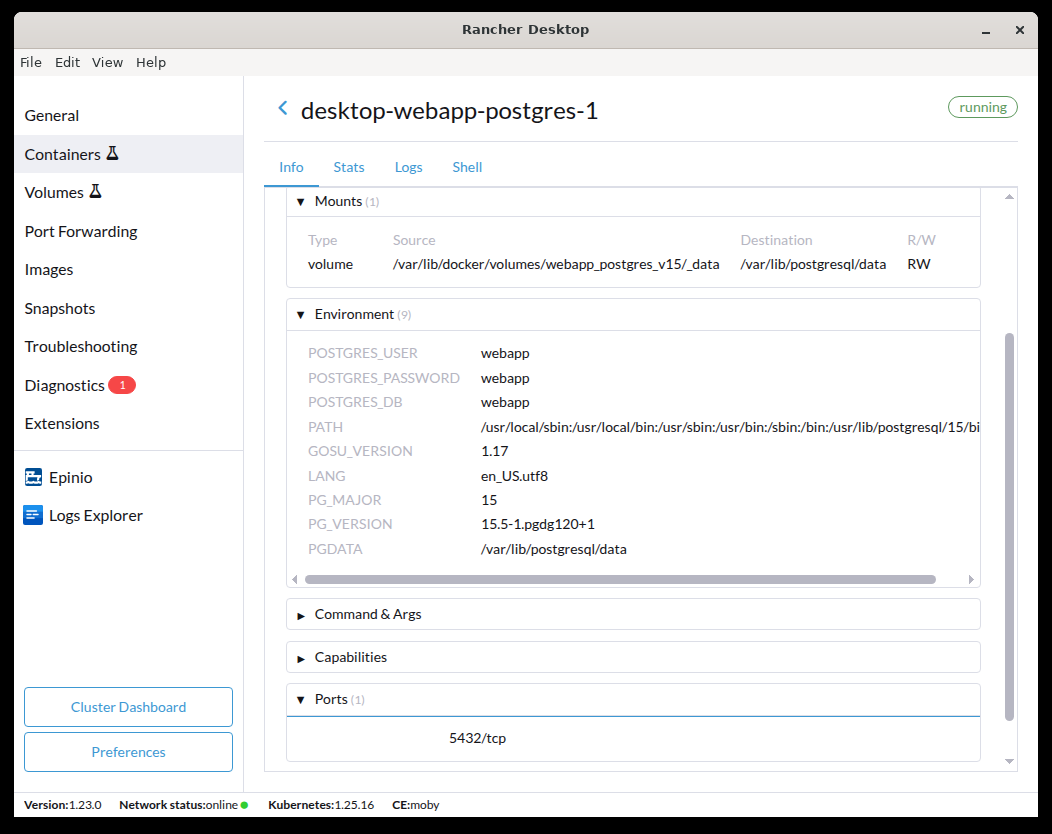
Task: Open Port Forwarding page
Action: (128, 231)
